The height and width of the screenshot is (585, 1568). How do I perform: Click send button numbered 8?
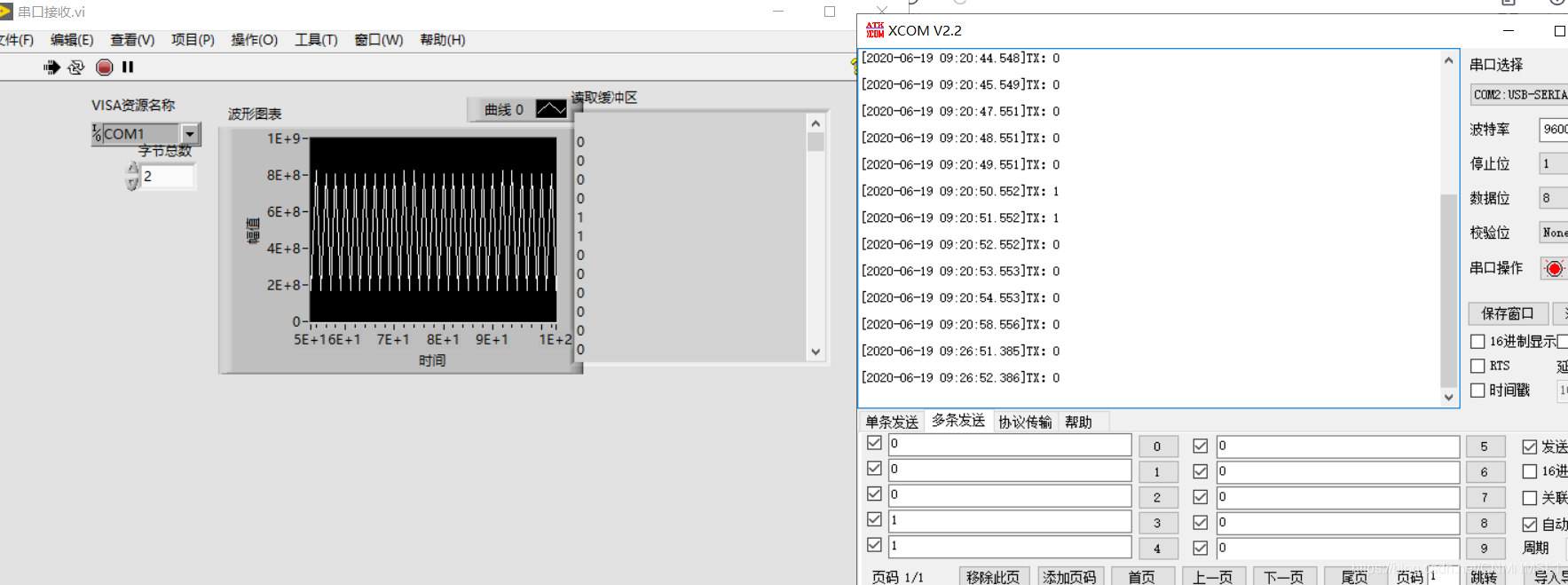1485,523
